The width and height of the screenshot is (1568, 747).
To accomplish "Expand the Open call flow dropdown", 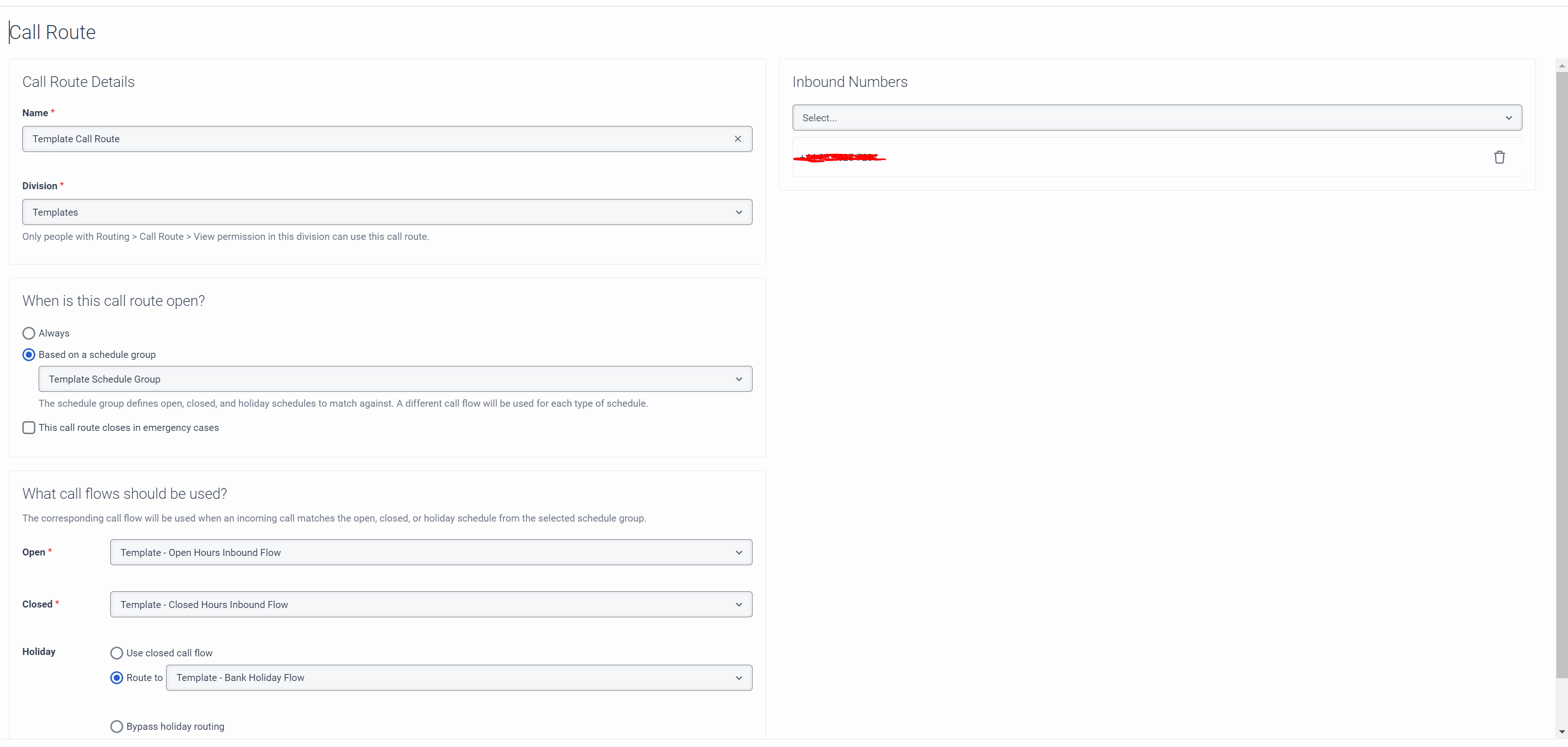I will pos(430,552).
